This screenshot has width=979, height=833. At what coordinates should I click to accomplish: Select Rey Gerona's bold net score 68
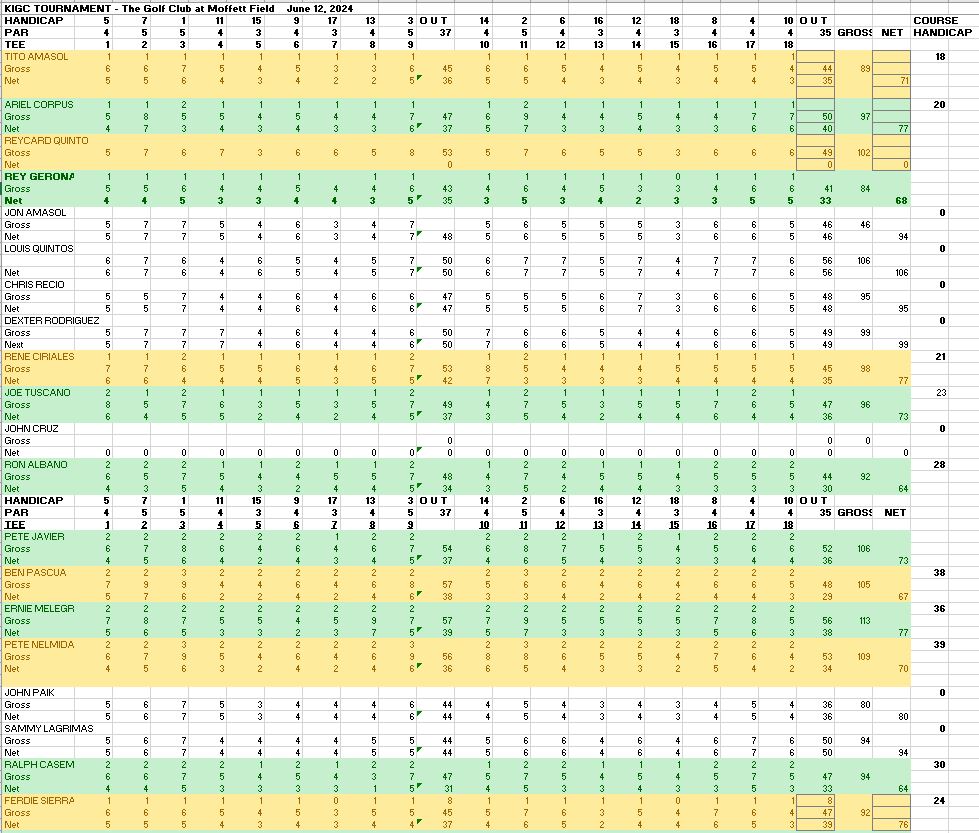point(901,201)
